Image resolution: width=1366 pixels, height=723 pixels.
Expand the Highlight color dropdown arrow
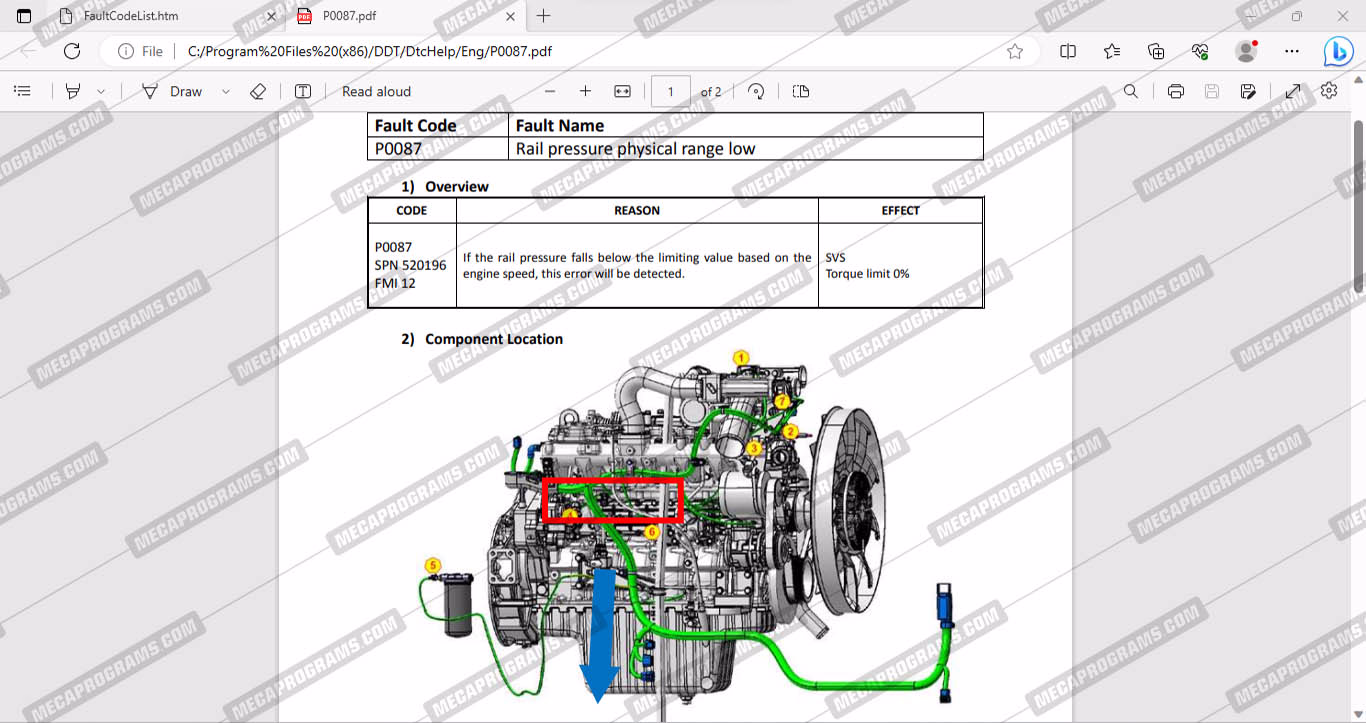tap(101, 91)
